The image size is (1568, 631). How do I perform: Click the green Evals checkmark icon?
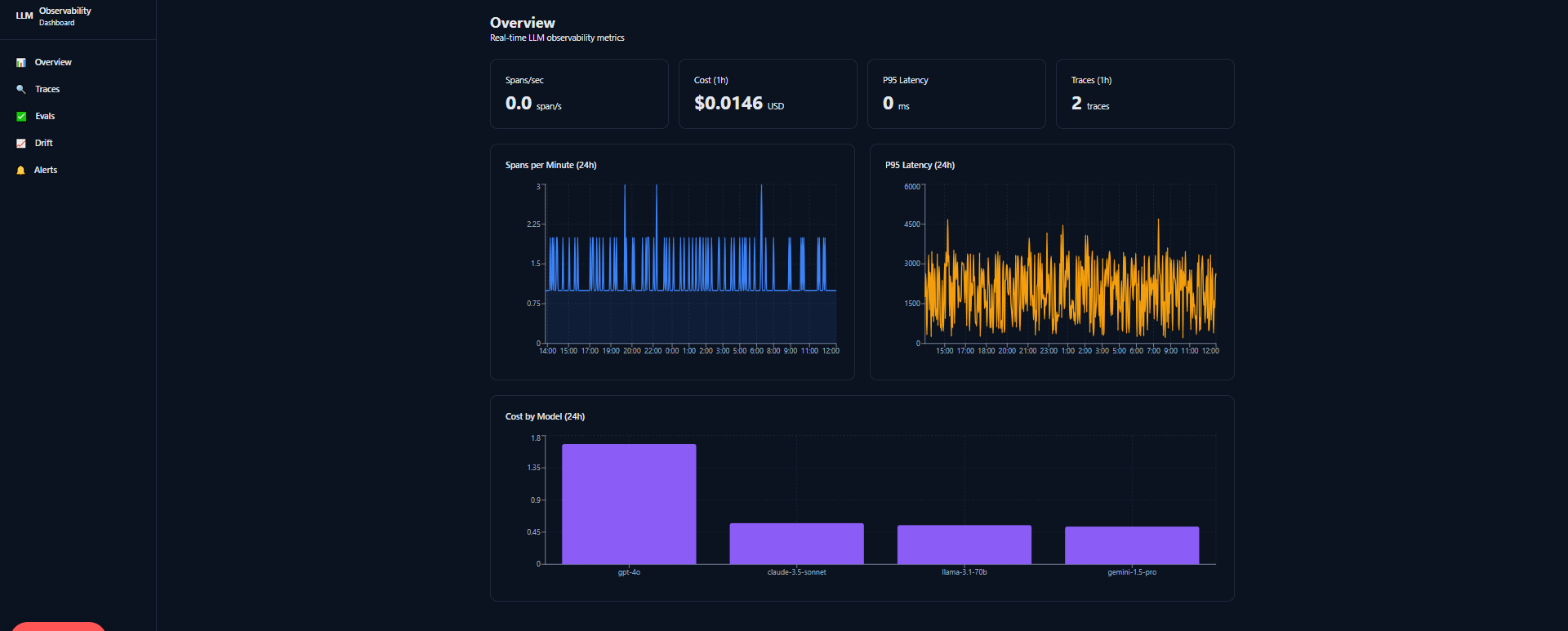[21, 117]
